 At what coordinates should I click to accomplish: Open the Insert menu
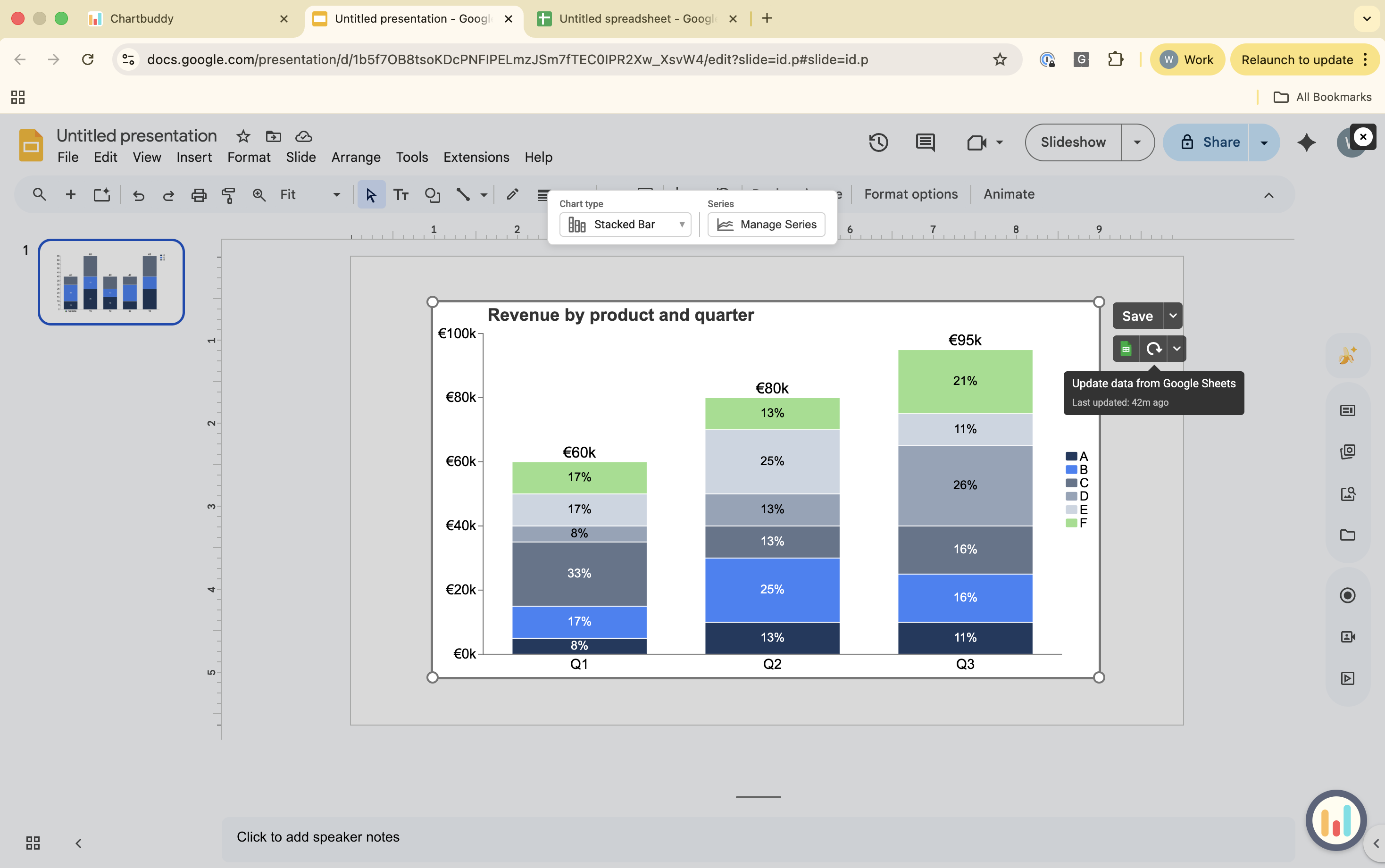coord(194,157)
